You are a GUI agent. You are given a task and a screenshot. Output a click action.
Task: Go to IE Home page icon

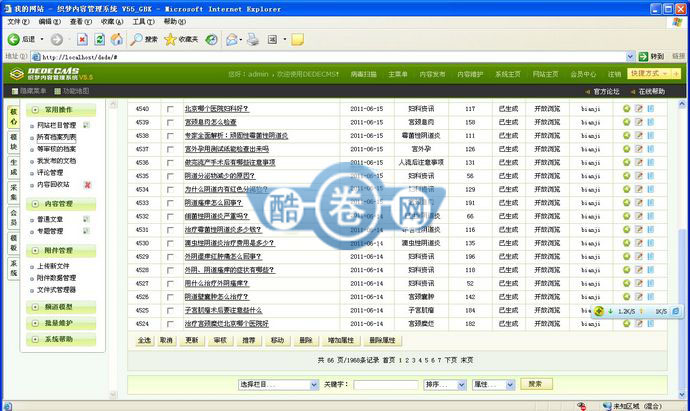[117, 40]
